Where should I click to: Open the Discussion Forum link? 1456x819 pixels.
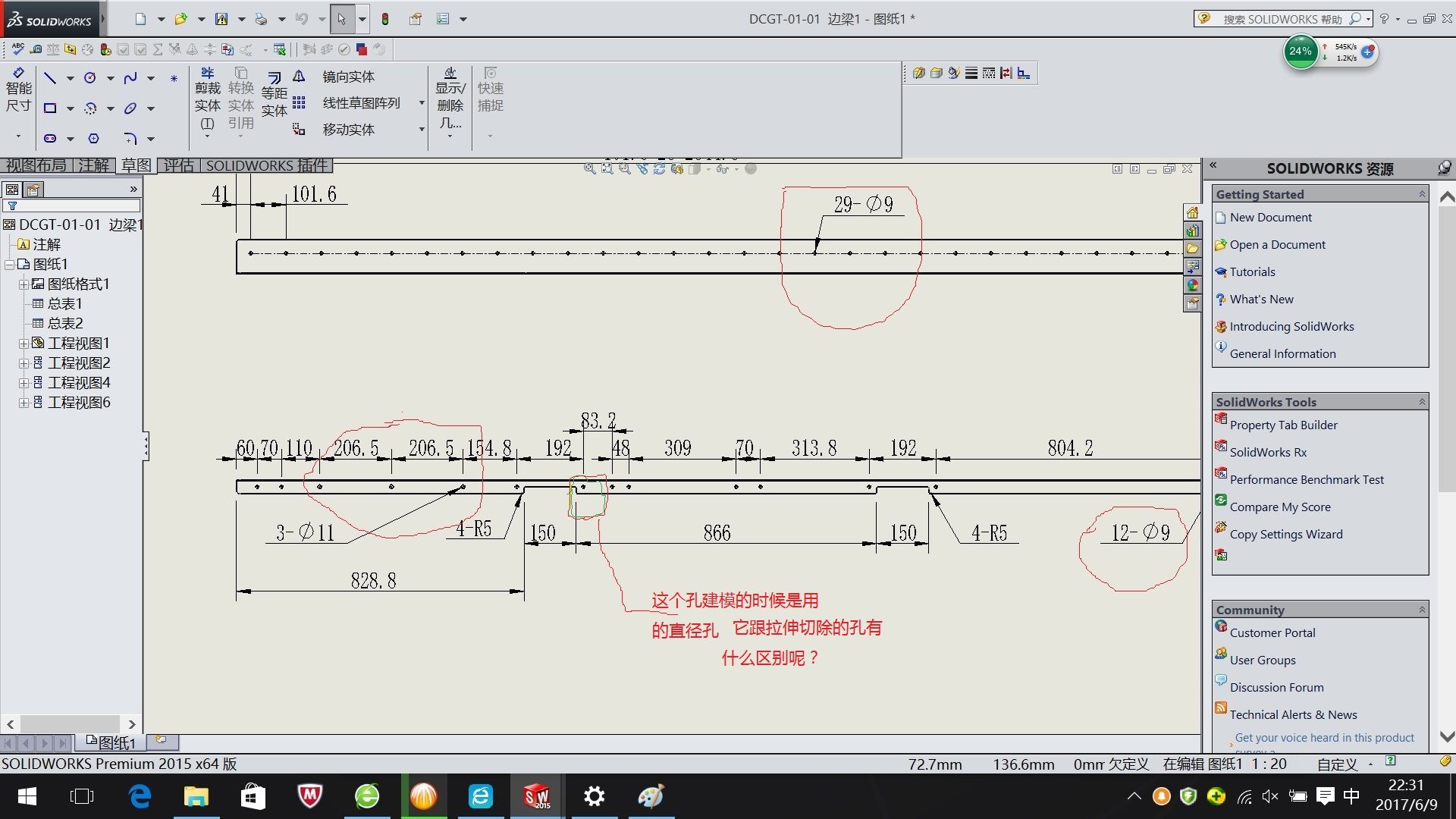[x=1276, y=687]
